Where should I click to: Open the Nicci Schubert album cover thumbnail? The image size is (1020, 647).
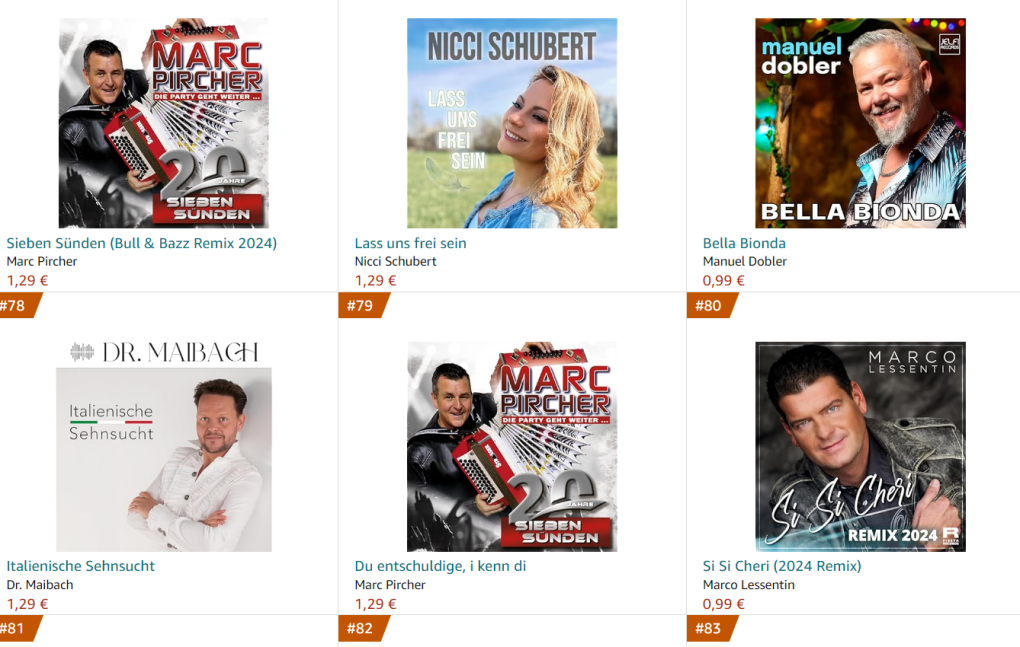pos(512,123)
